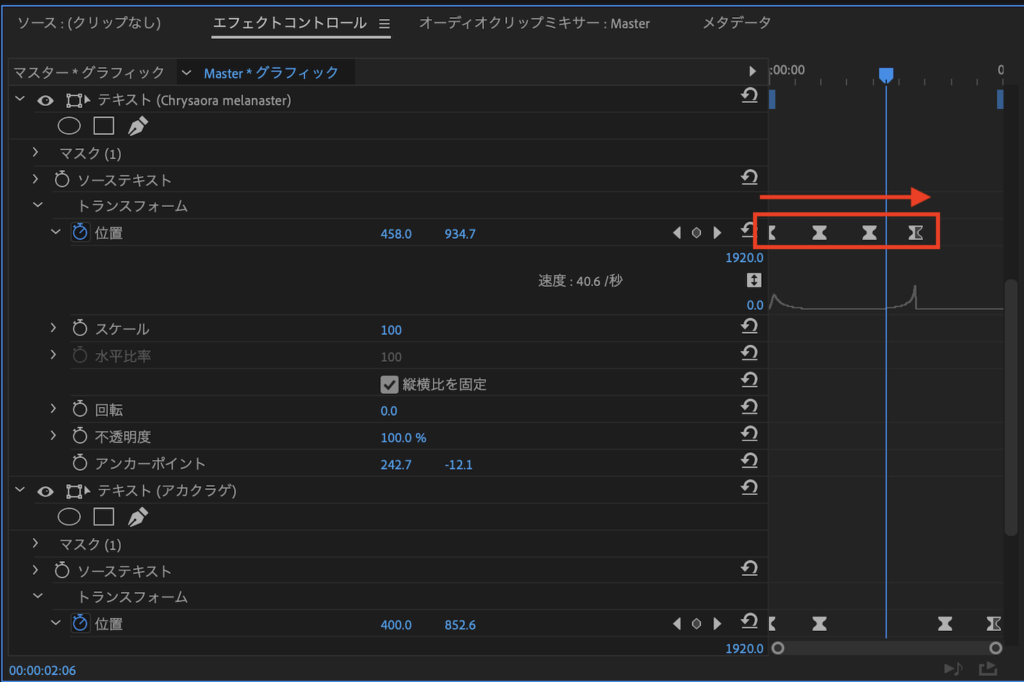Reset first ソーステキスト parameter
The width and height of the screenshot is (1024, 682).
(x=749, y=177)
